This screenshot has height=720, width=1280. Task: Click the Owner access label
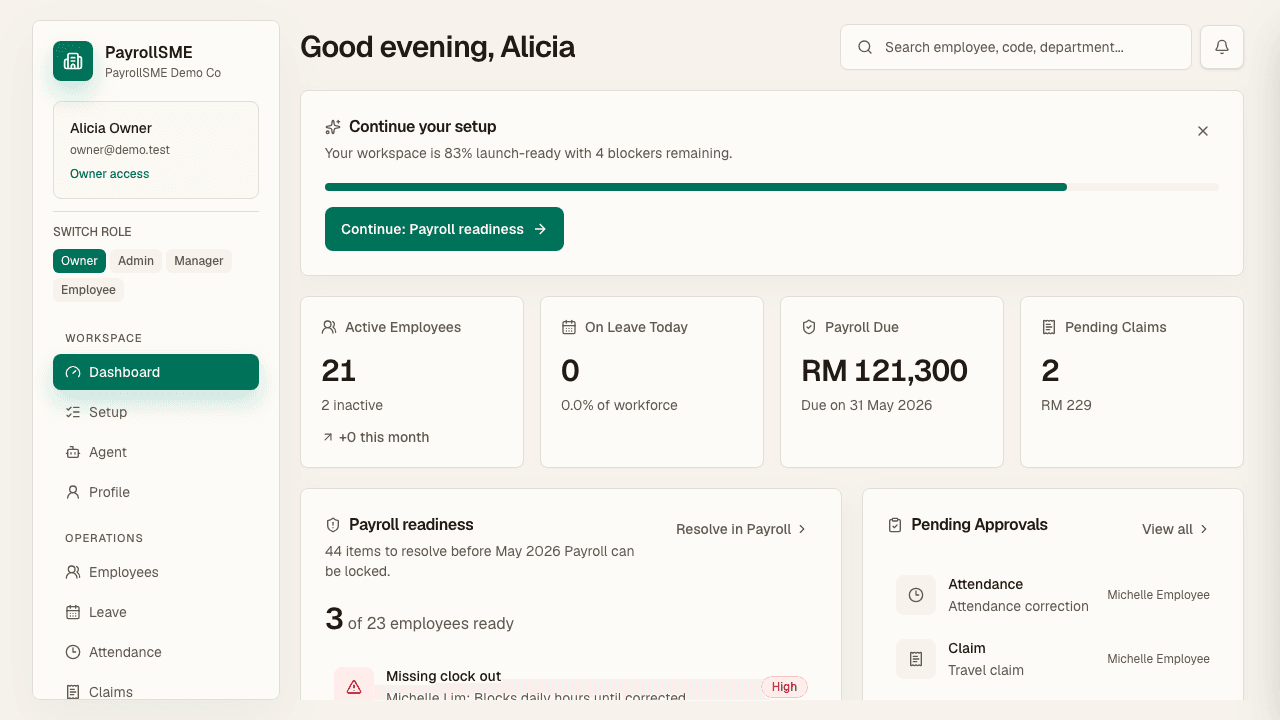coord(109,174)
